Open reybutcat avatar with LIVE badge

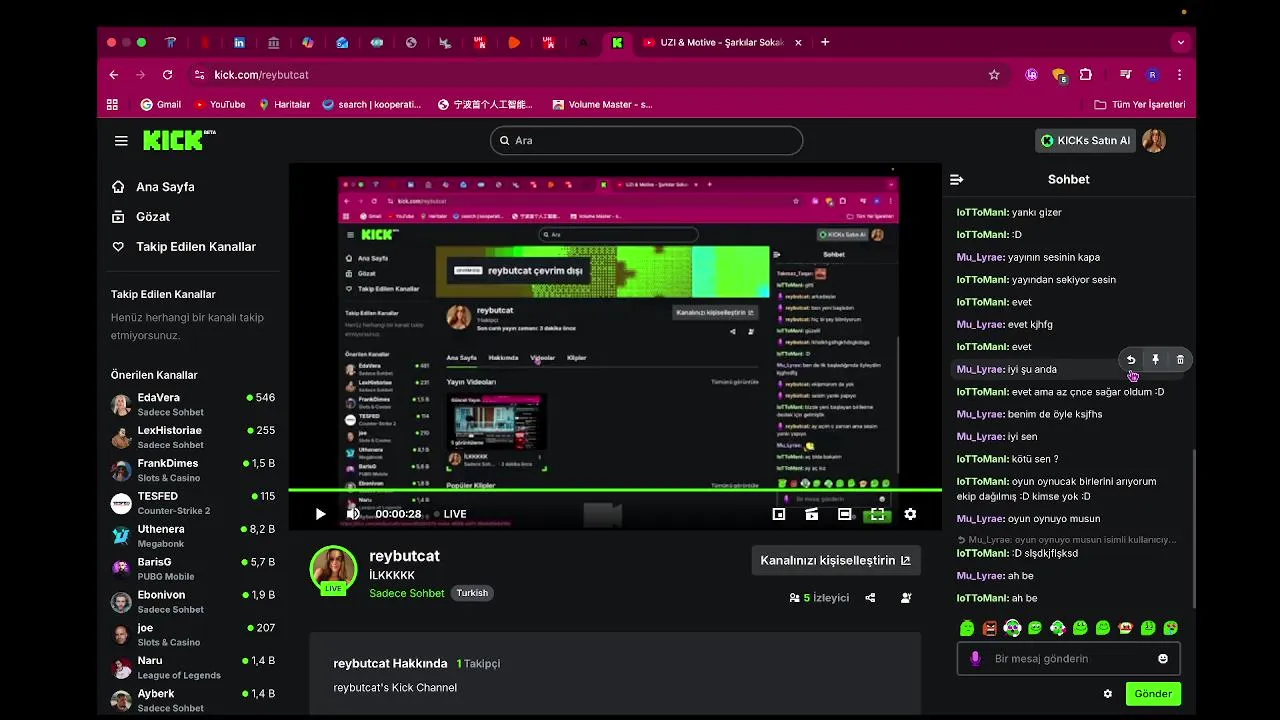tap(333, 570)
